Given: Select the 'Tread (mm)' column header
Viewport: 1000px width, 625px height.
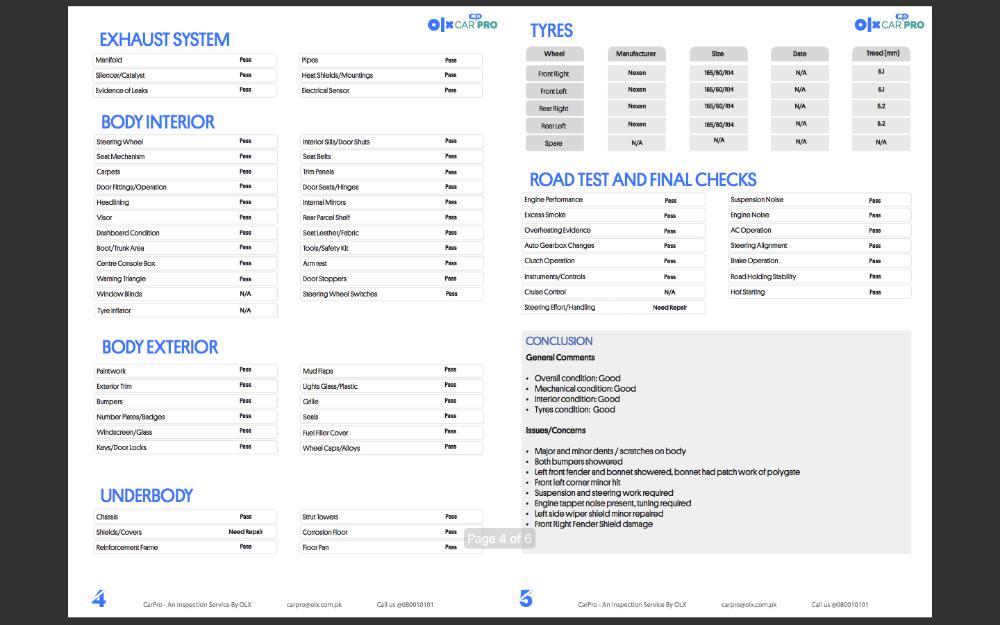Looking at the screenshot, I should 881,53.
